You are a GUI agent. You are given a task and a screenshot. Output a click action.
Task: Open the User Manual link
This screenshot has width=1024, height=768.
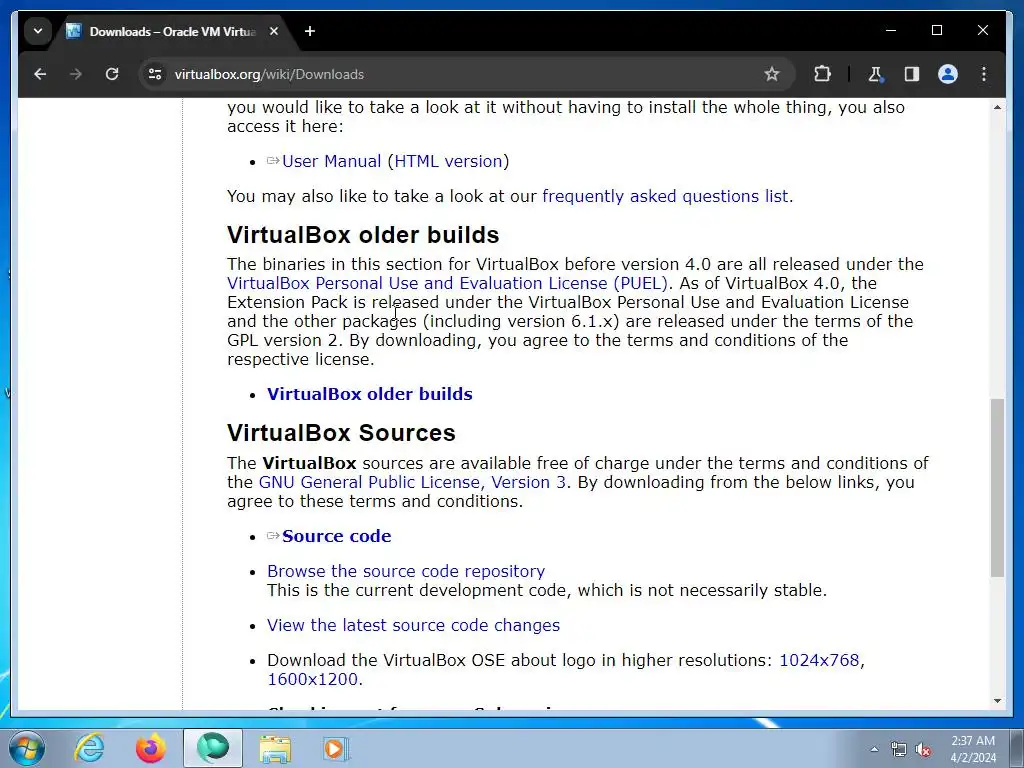tap(331, 161)
